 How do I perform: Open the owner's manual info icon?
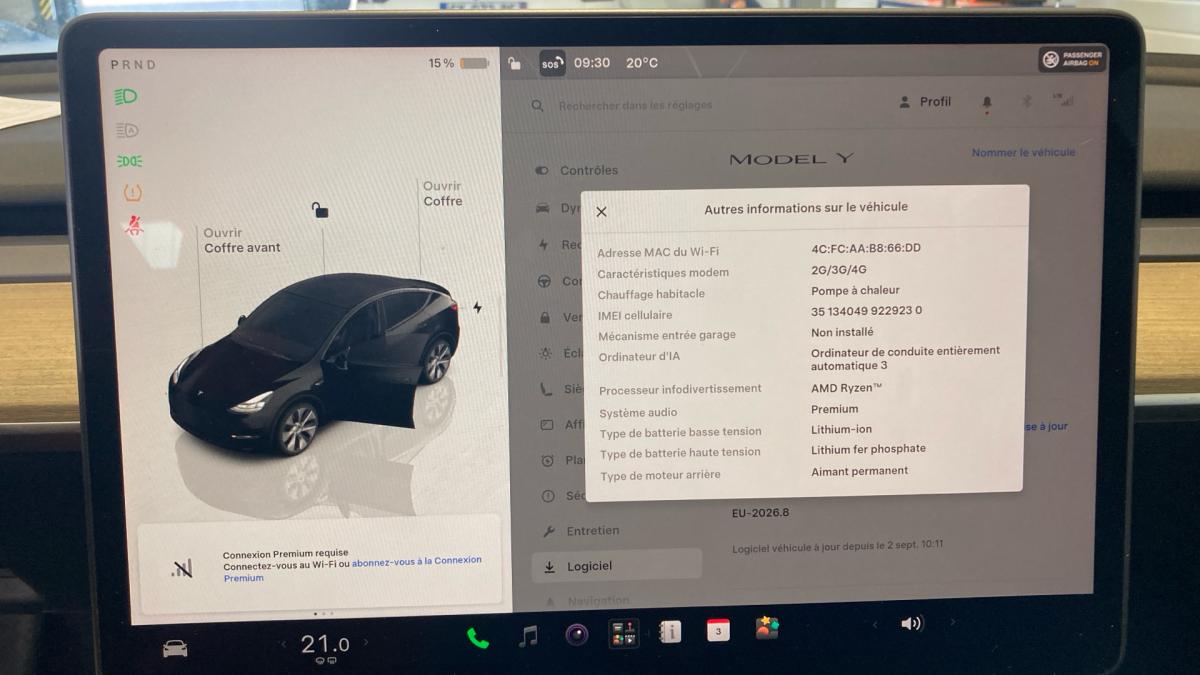[x=670, y=631]
